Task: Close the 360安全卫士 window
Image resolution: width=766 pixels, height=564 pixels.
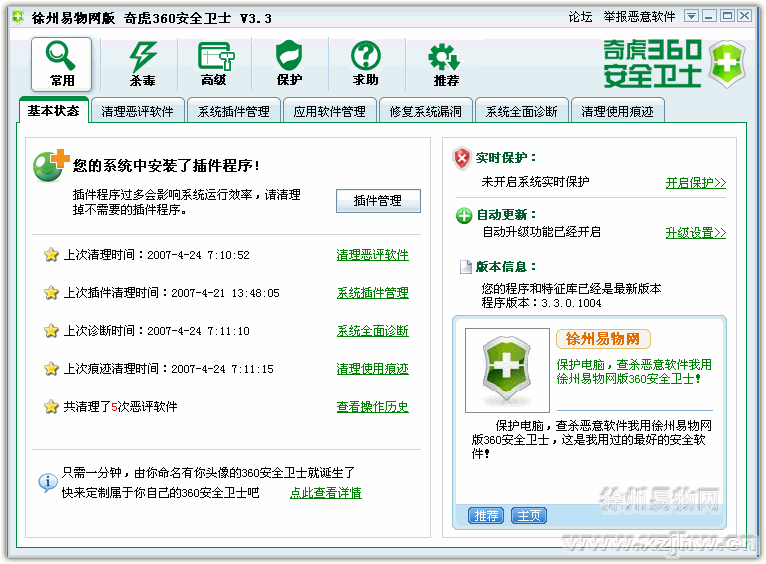Action: (x=745, y=16)
